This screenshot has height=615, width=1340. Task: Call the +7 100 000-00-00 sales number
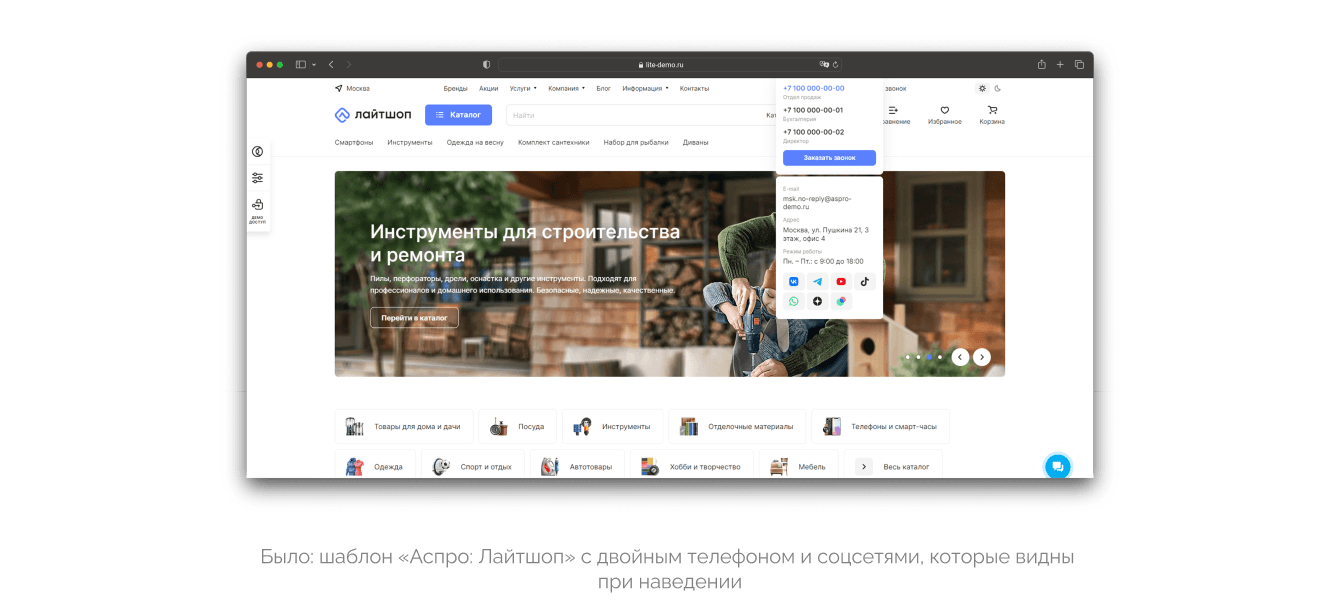coord(813,88)
